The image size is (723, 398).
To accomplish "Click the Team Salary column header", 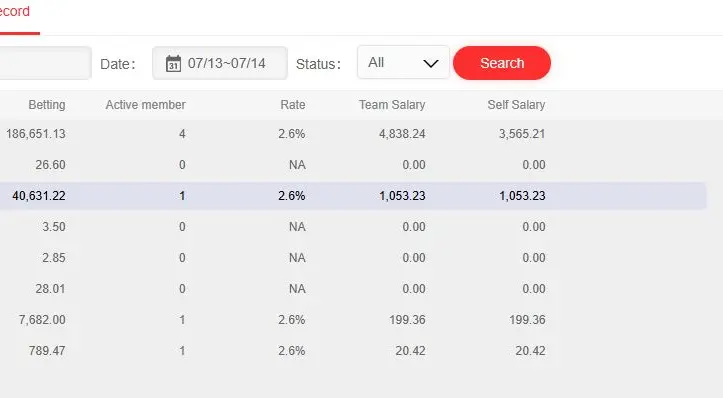I will [x=392, y=105].
